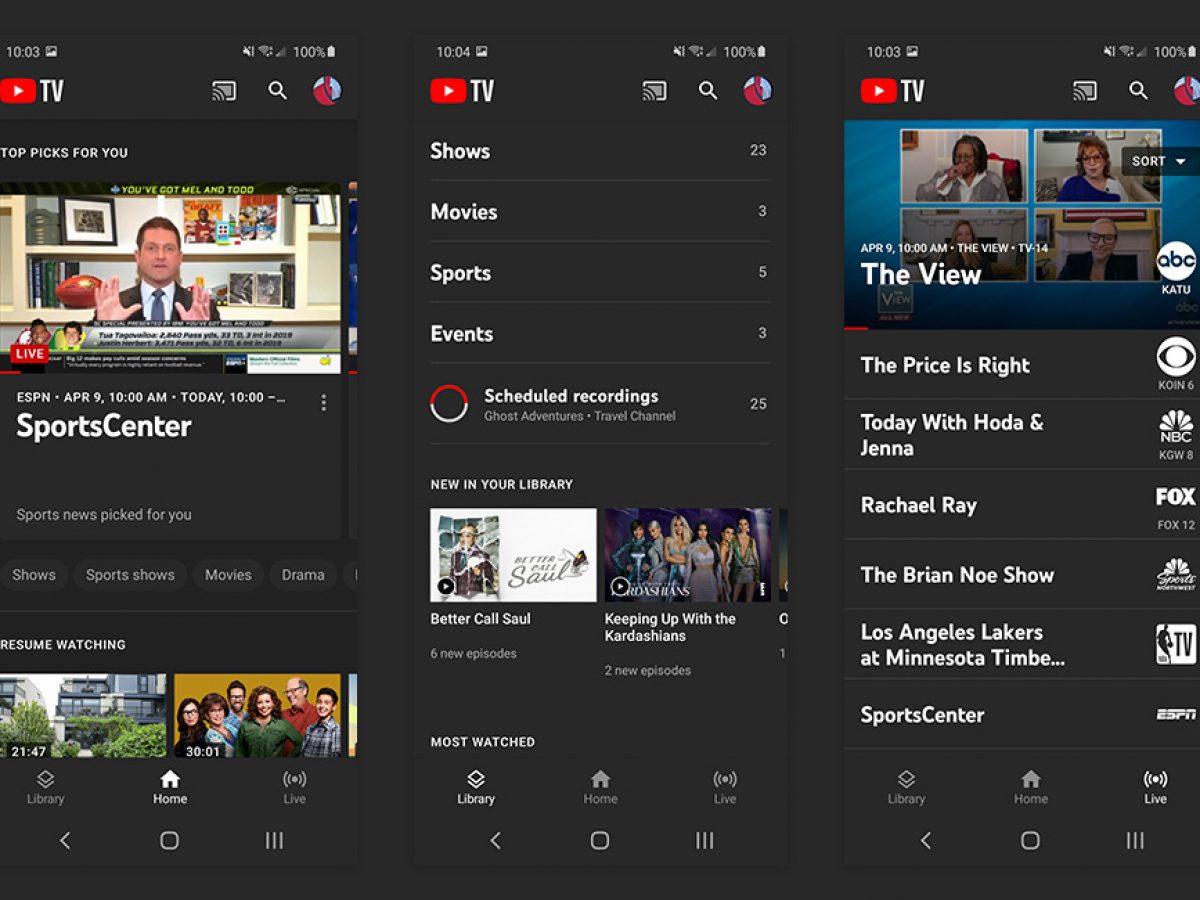Image resolution: width=1200 pixels, height=900 pixels.
Task: Open the profile avatar on the Library screen
Action: (757, 91)
